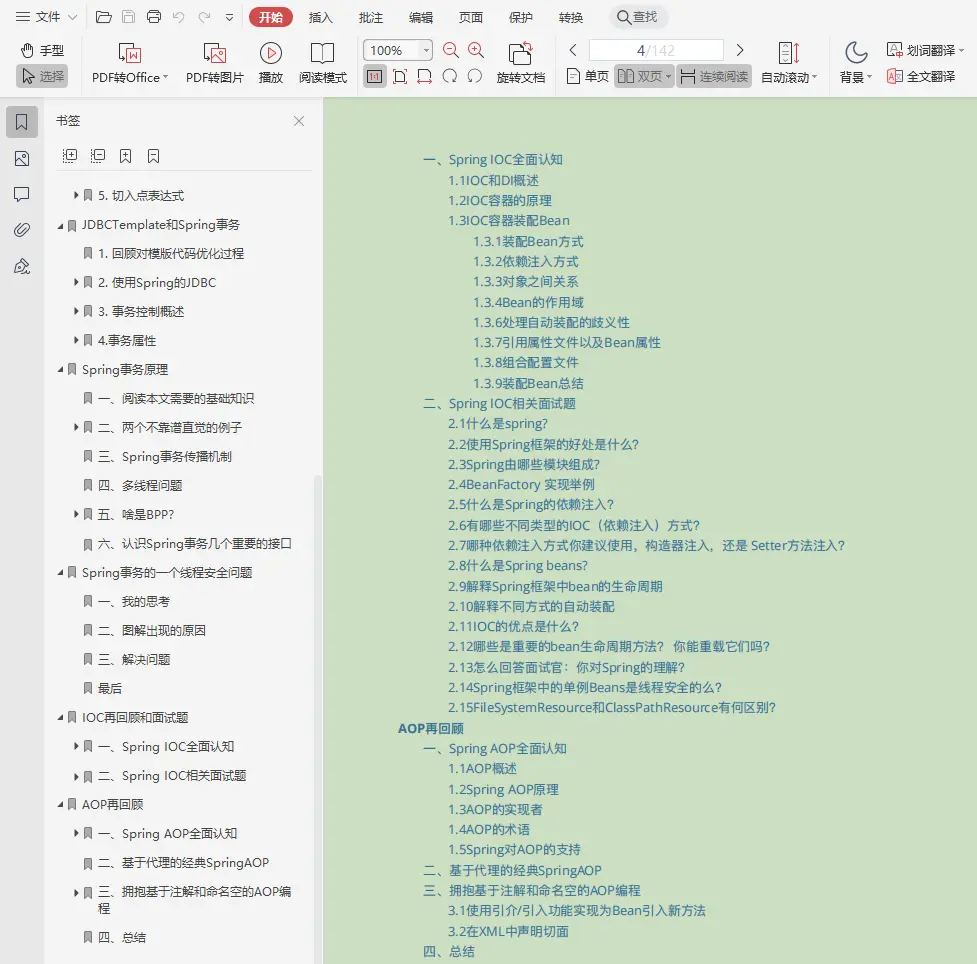Open TOC link 1.2Spring AOP原理
The image size is (977, 964).
pyautogui.click(x=503, y=790)
